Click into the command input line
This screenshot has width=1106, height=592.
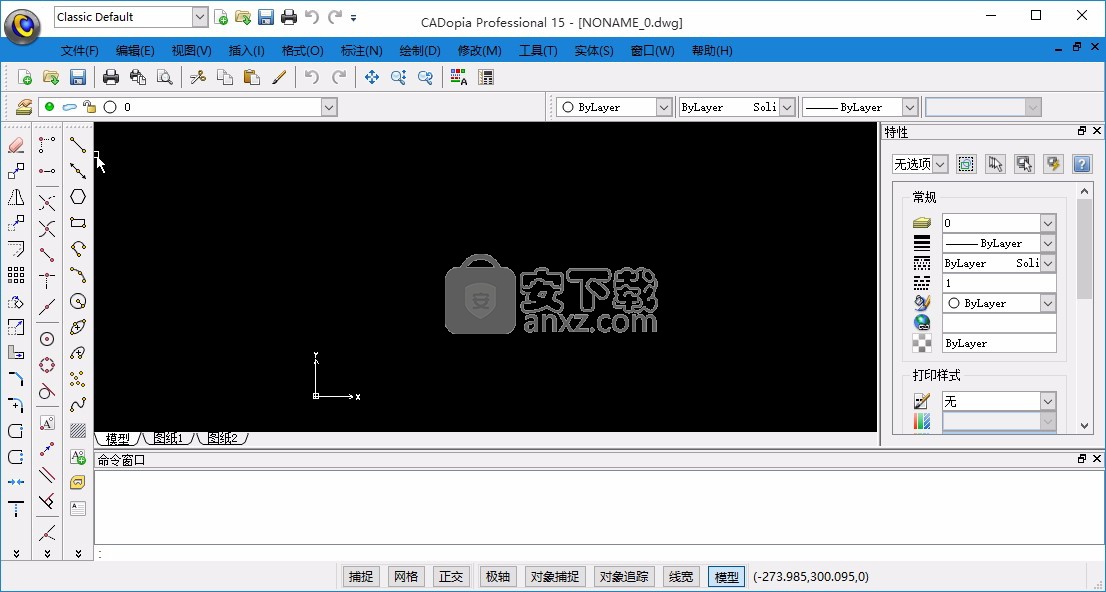pyautogui.click(x=600, y=554)
